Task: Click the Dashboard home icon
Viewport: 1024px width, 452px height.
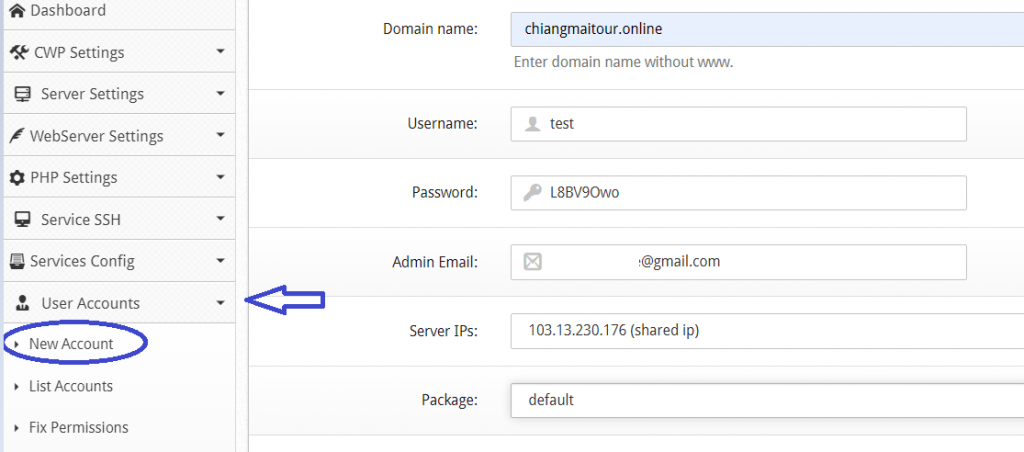Action: (x=15, y=10)
